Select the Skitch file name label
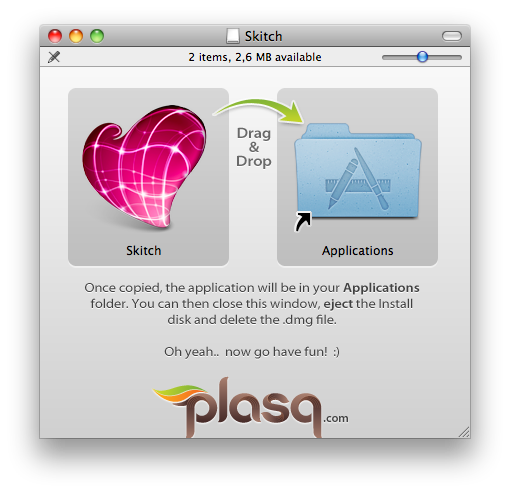This screenshot has height=493, width=510. (144, 251)
